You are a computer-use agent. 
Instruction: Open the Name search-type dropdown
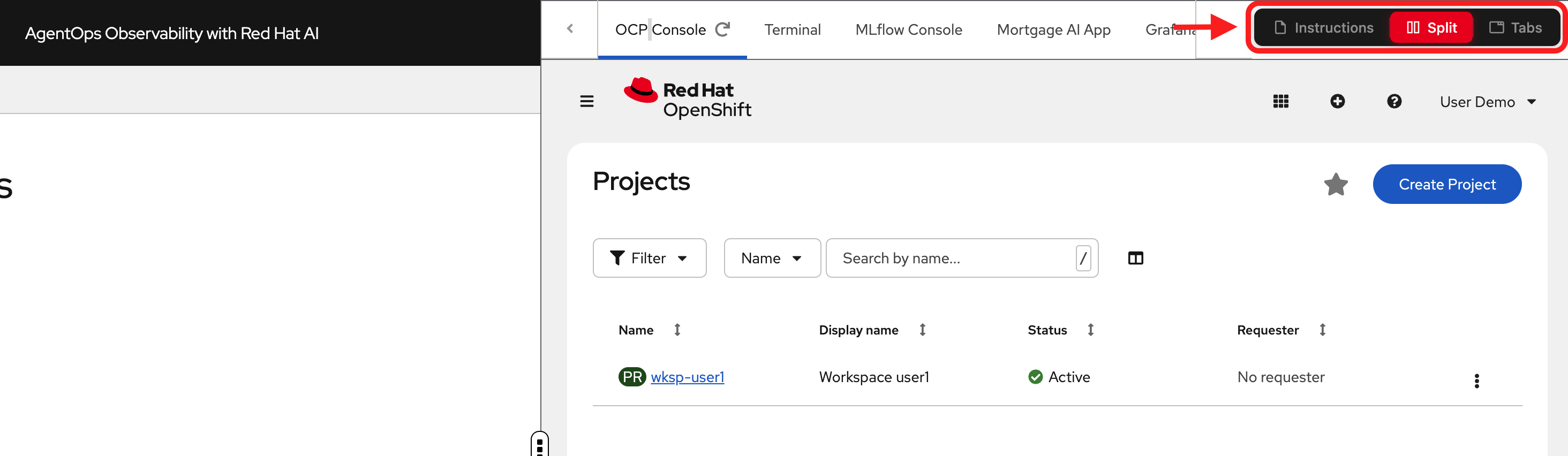tap(772, 259)
